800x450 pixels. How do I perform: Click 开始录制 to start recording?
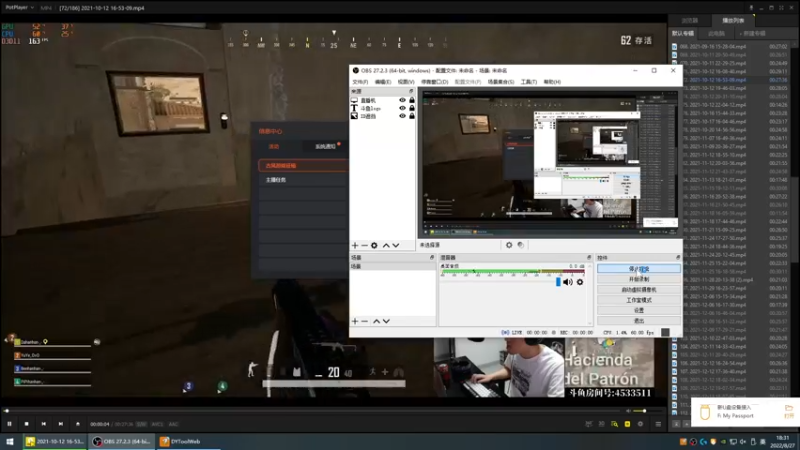pyautogui.click(x=639, y=279)
